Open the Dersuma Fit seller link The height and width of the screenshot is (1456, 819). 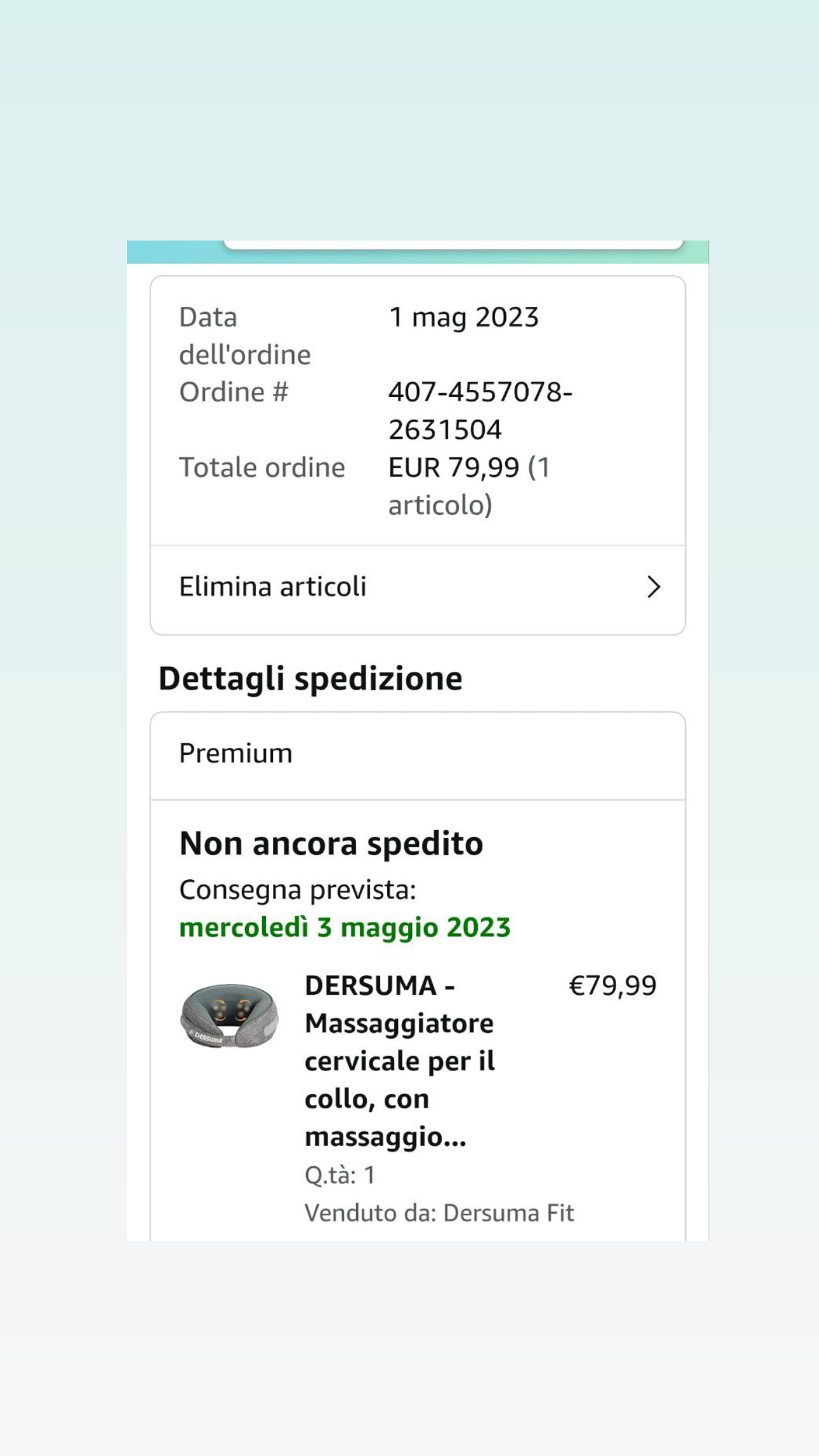point(508,1213)
